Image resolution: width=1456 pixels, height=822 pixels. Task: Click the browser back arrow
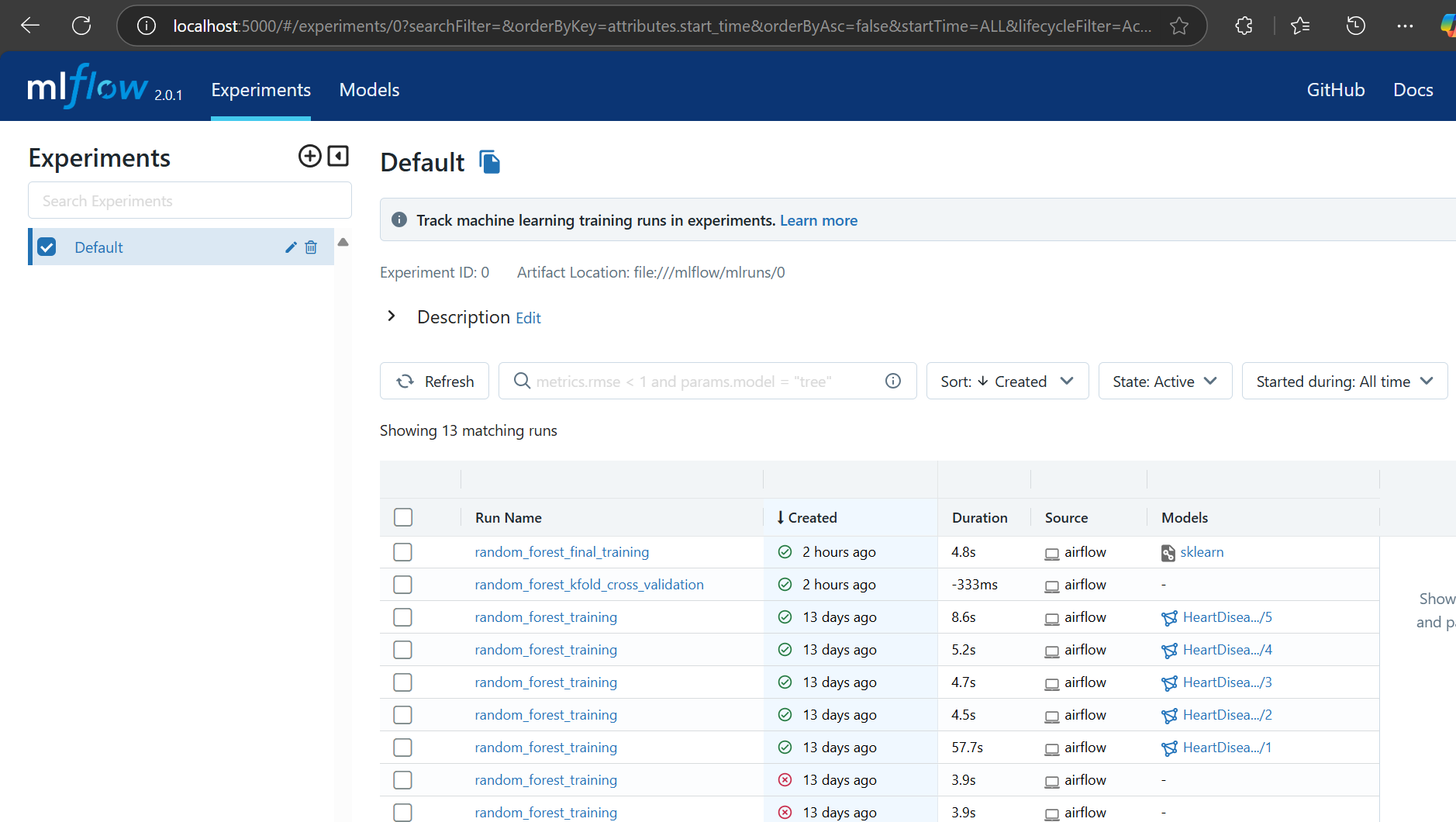click(30, 26)
